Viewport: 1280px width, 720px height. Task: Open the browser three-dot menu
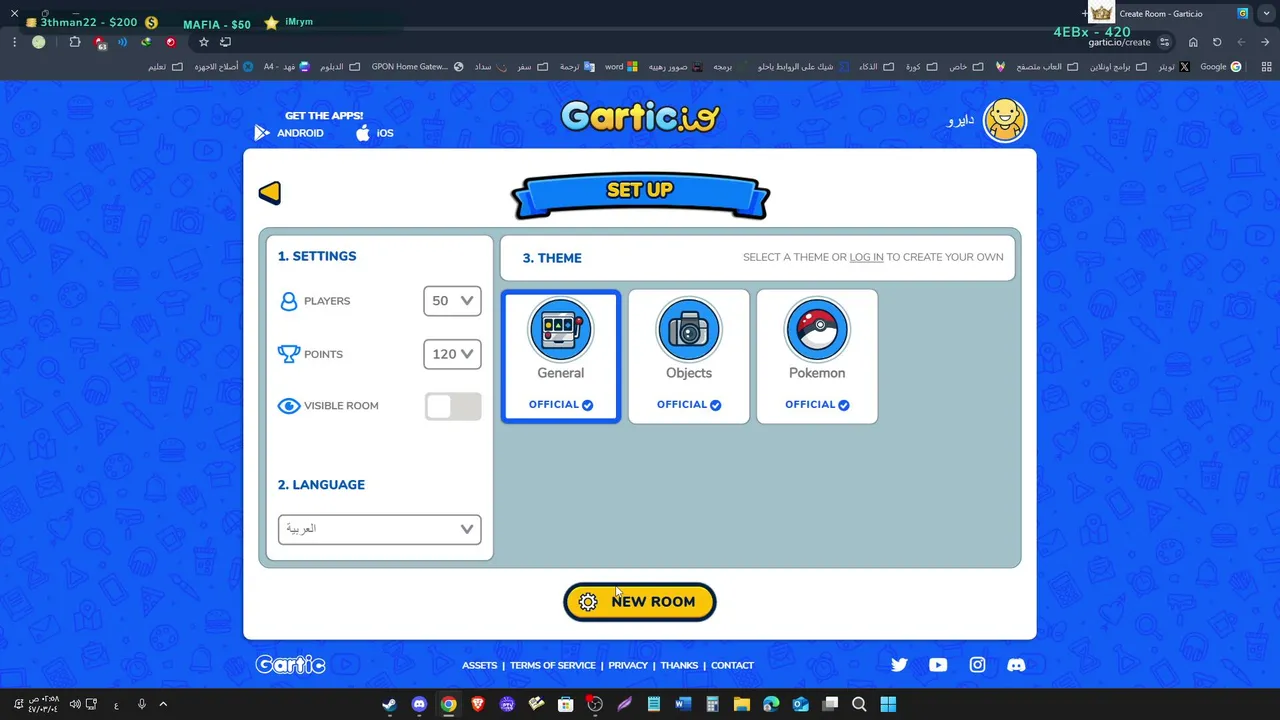14,42
